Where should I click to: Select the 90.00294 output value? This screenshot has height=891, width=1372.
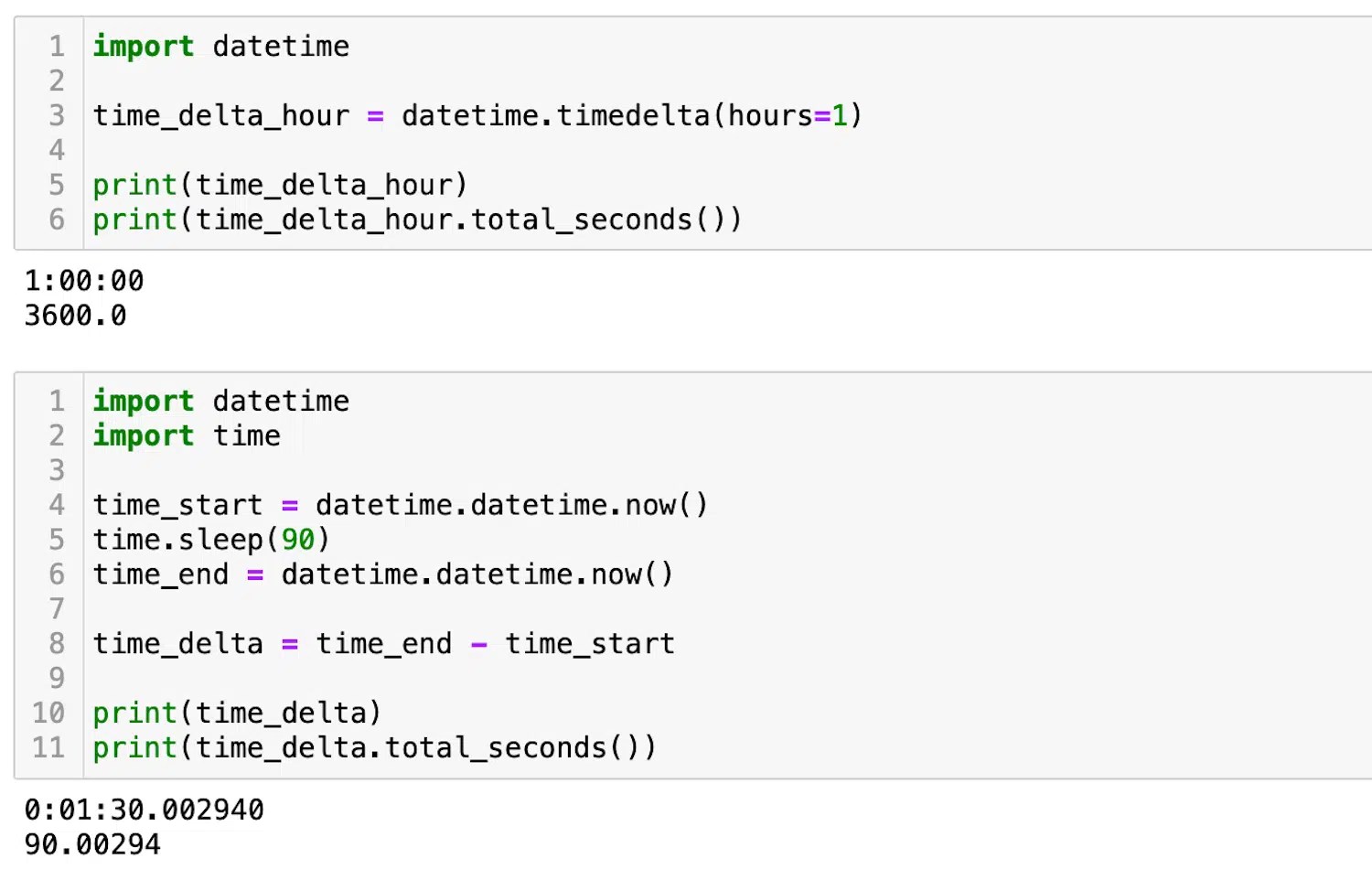(91, 843)
